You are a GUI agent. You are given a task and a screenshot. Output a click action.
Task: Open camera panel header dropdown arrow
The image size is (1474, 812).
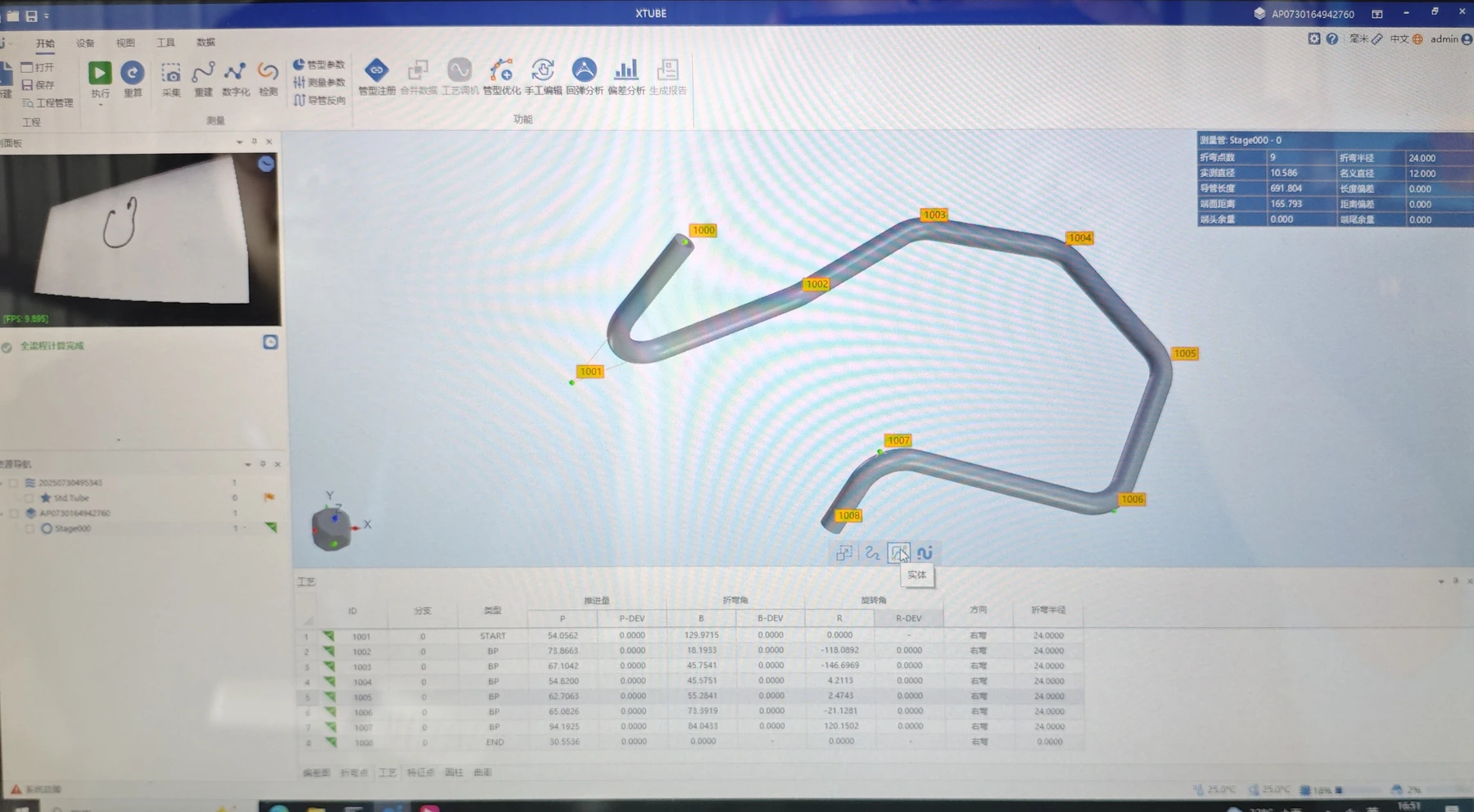[x=239, y=142]
